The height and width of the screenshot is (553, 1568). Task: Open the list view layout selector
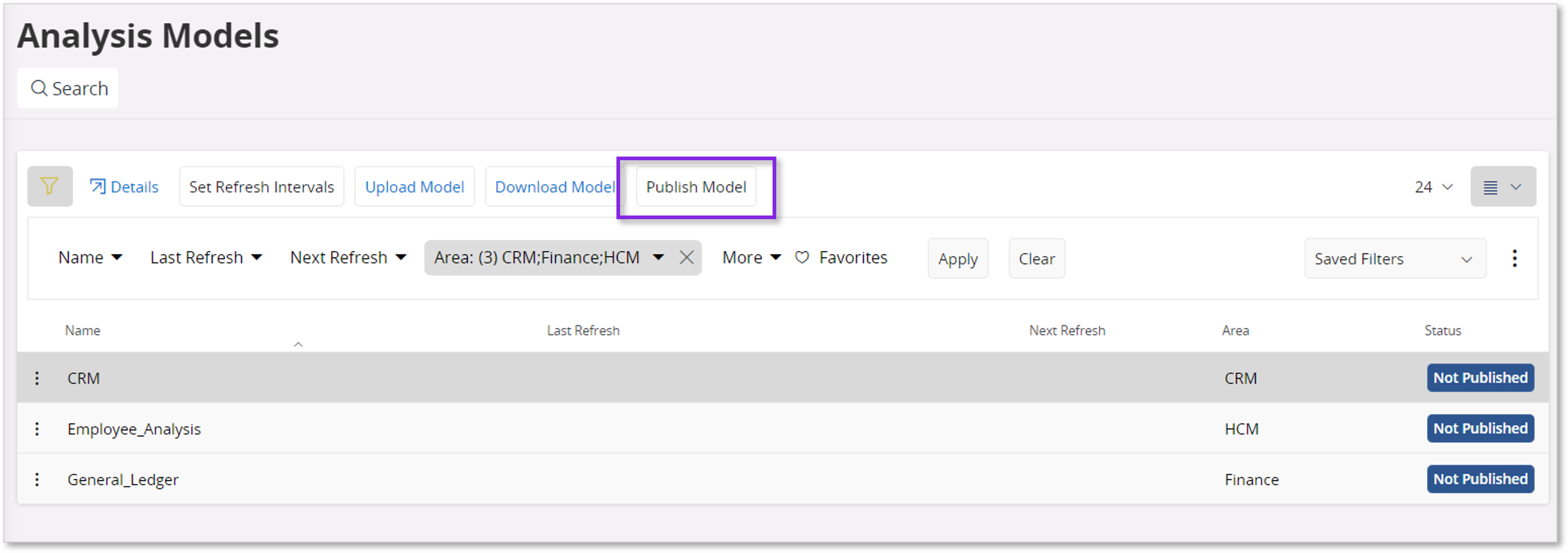1503,186
